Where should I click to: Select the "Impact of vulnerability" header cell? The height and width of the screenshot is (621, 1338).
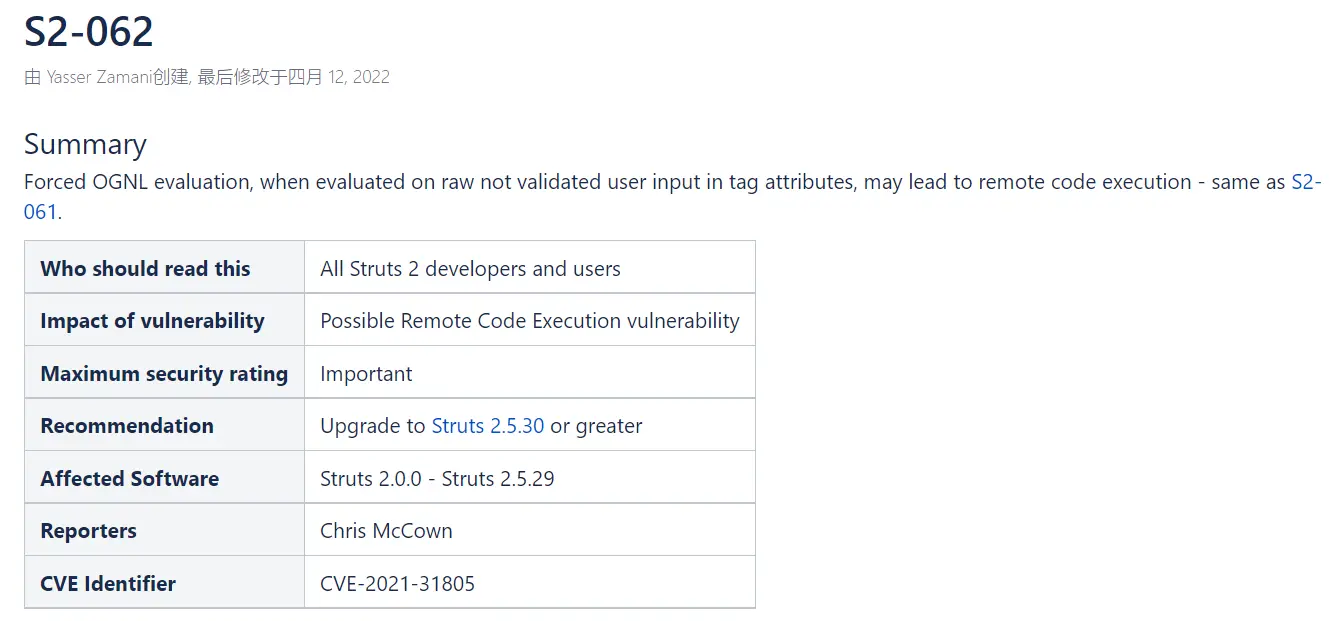coord(152,321)
